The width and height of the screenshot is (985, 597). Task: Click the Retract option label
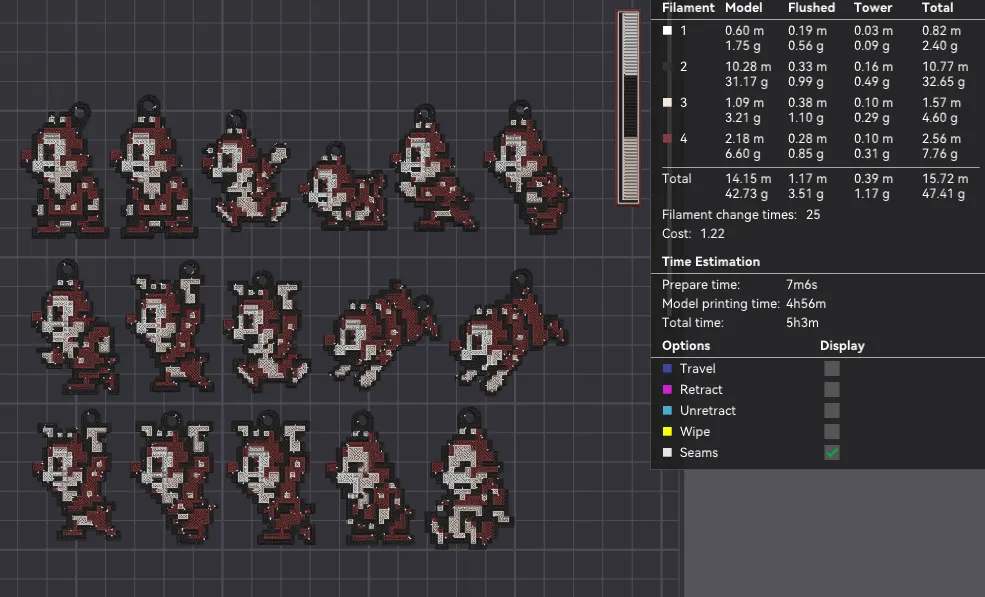click(701, 390)
